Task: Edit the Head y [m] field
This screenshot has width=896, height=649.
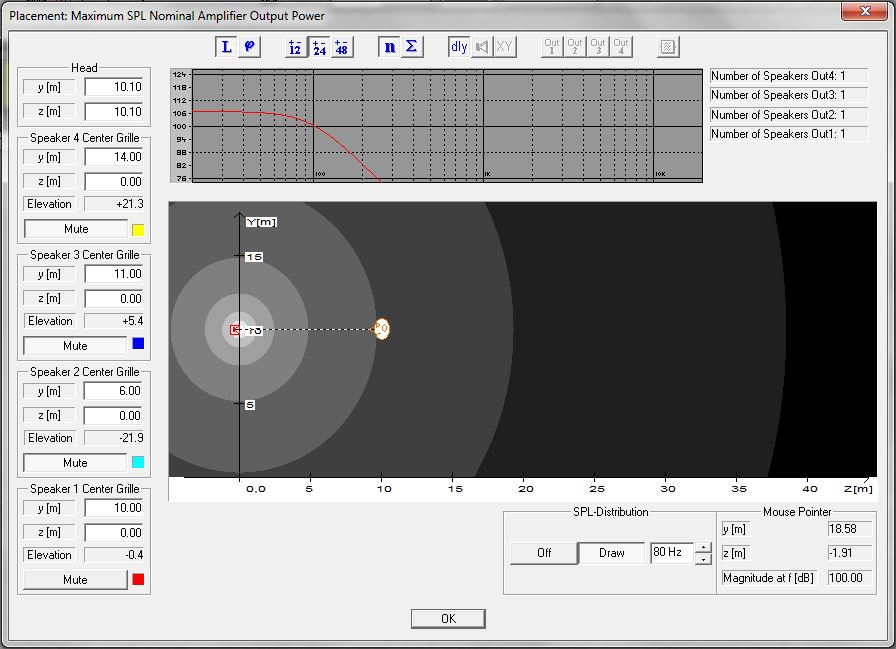Action: 114,87
